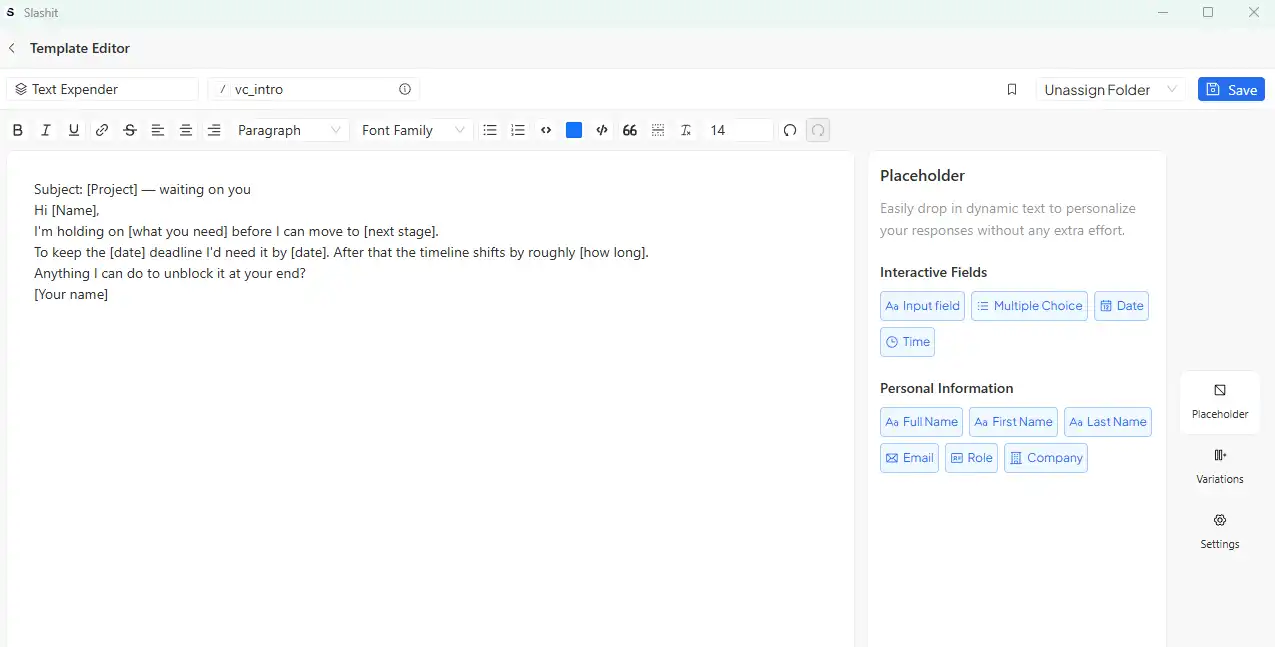The width and height of the screenshot is (1275, 647).
Task: Insert a horizontal rule
Action: tap(658, 130)
